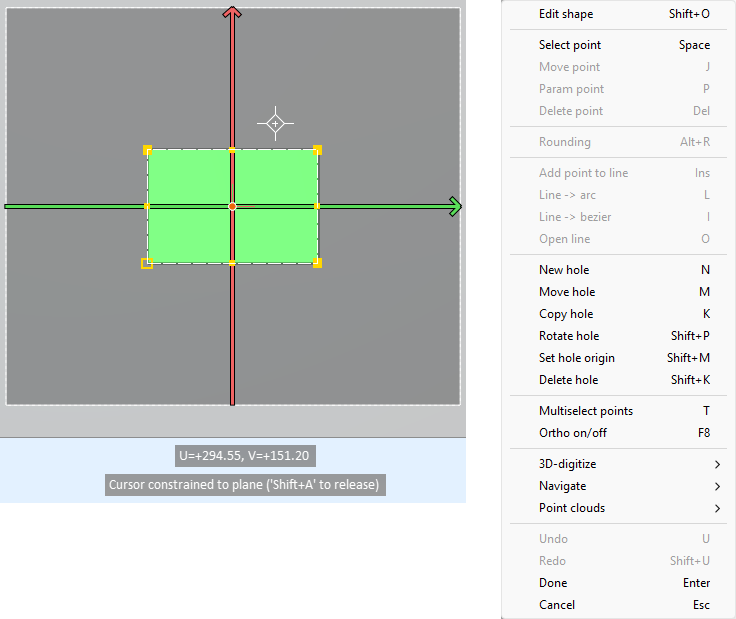The image size is (736, 619).
Task: Click the red vertical axis arrowhead
Action: tap(232, 12)
